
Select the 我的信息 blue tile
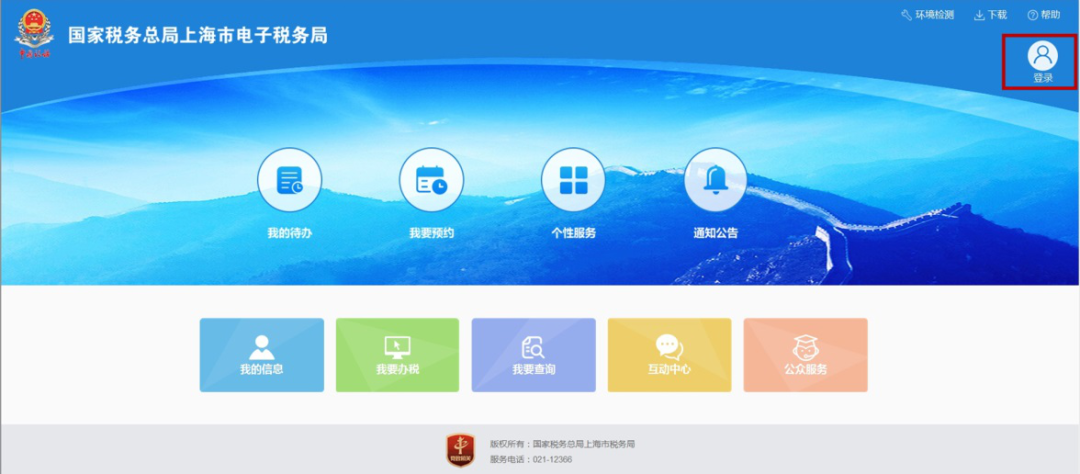click(x=262, y=355)
